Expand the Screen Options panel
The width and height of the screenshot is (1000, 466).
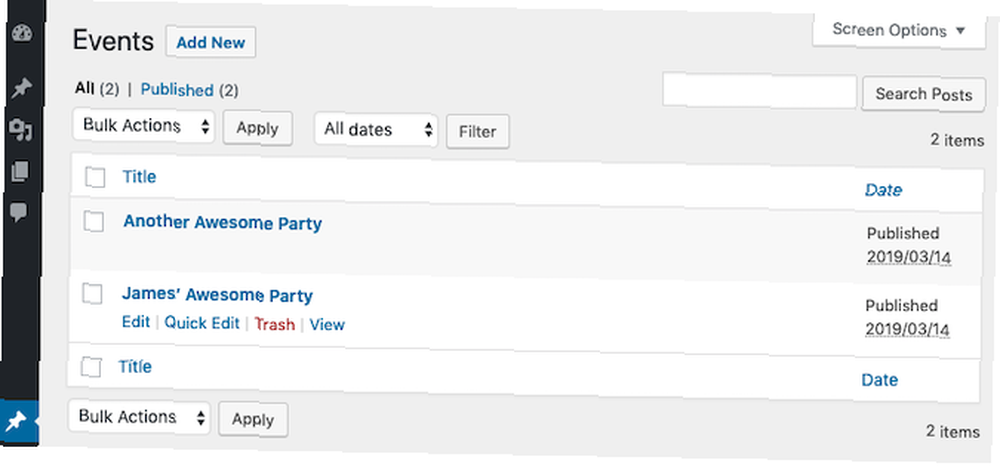tap(899, 31)
